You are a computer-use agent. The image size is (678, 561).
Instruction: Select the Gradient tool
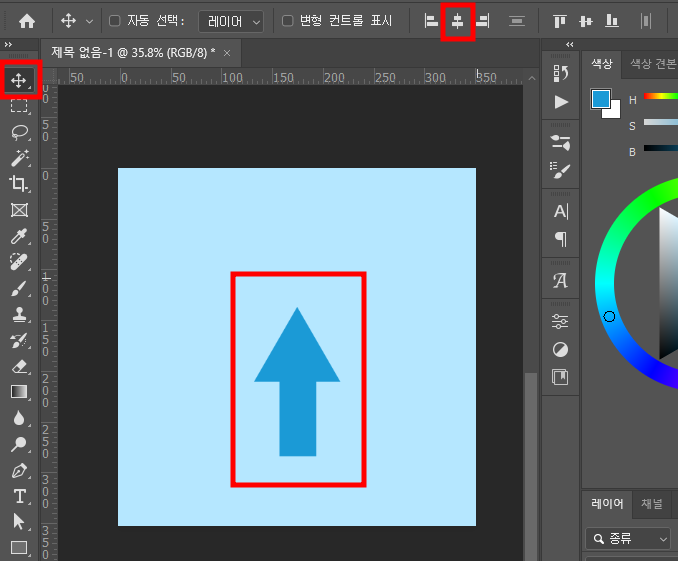pos(19,392)
